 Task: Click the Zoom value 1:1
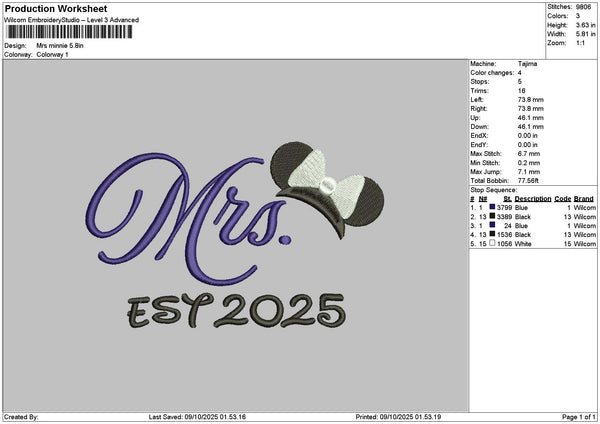[x=580, y=43]
